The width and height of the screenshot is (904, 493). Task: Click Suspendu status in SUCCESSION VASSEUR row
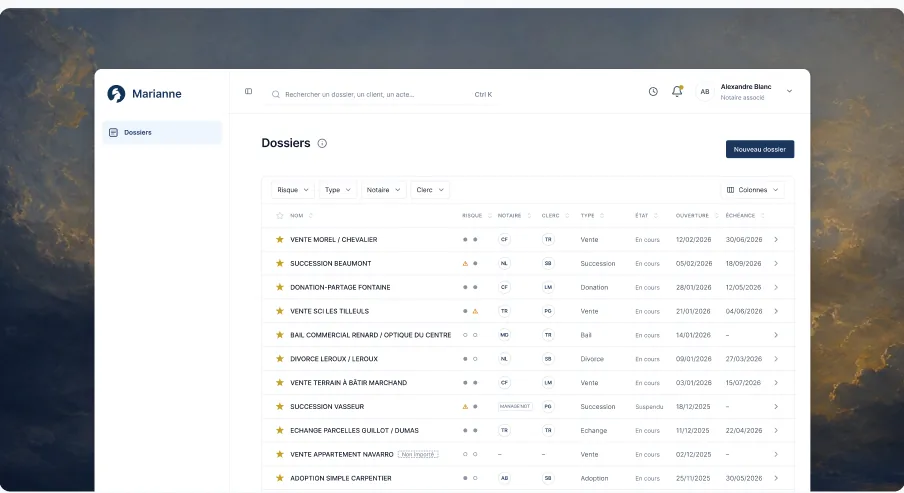click(649, 407)
